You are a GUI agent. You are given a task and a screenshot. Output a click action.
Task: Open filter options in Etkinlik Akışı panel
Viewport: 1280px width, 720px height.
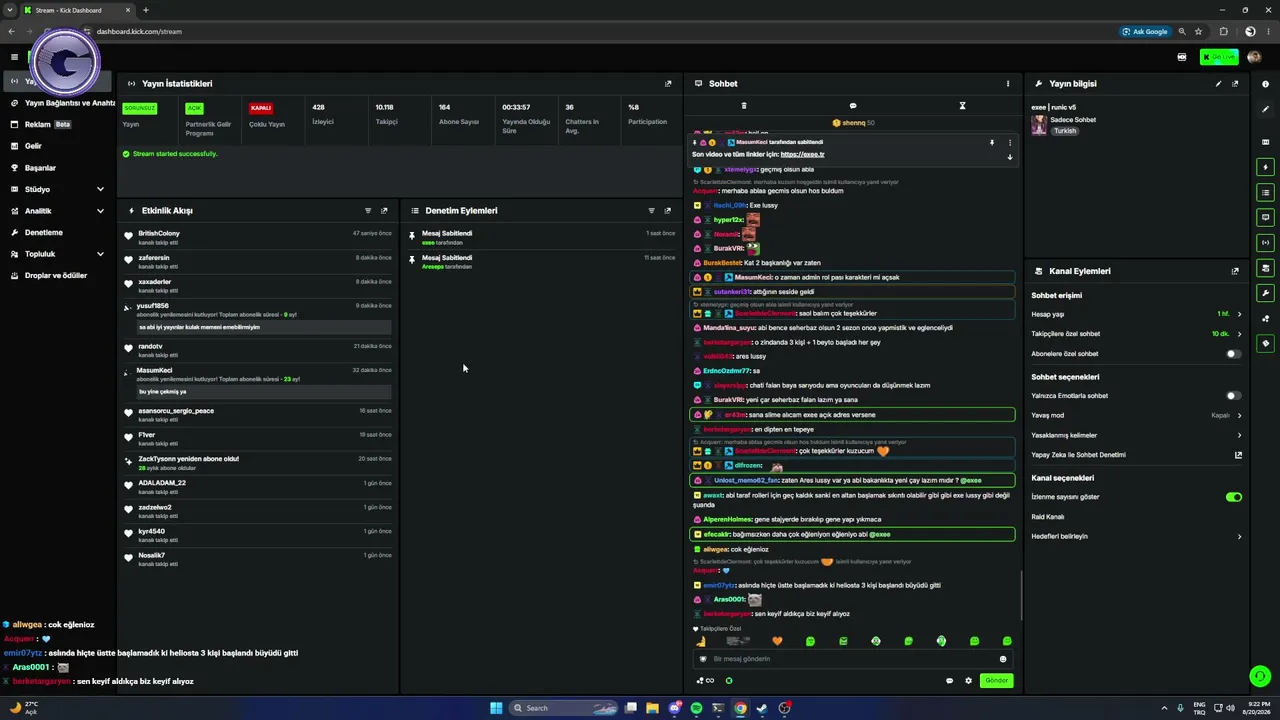coord(368,211)
